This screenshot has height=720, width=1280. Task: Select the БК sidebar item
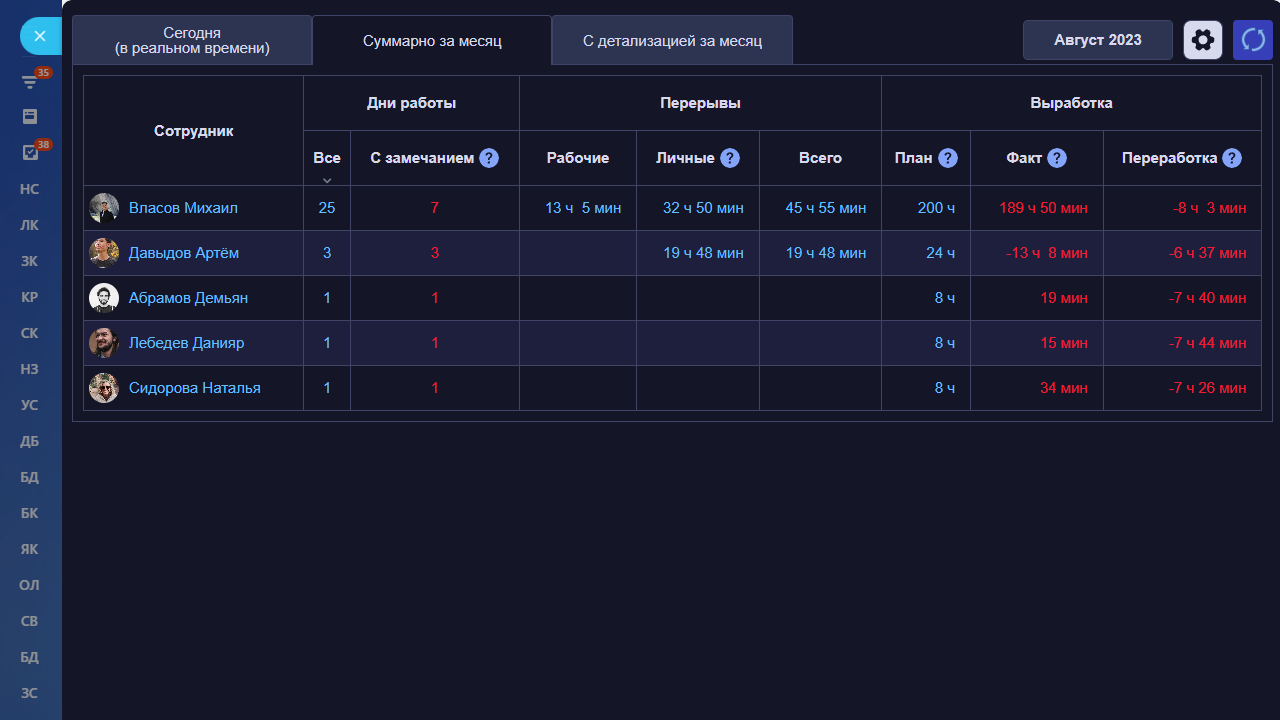click(x=30, y=513)
